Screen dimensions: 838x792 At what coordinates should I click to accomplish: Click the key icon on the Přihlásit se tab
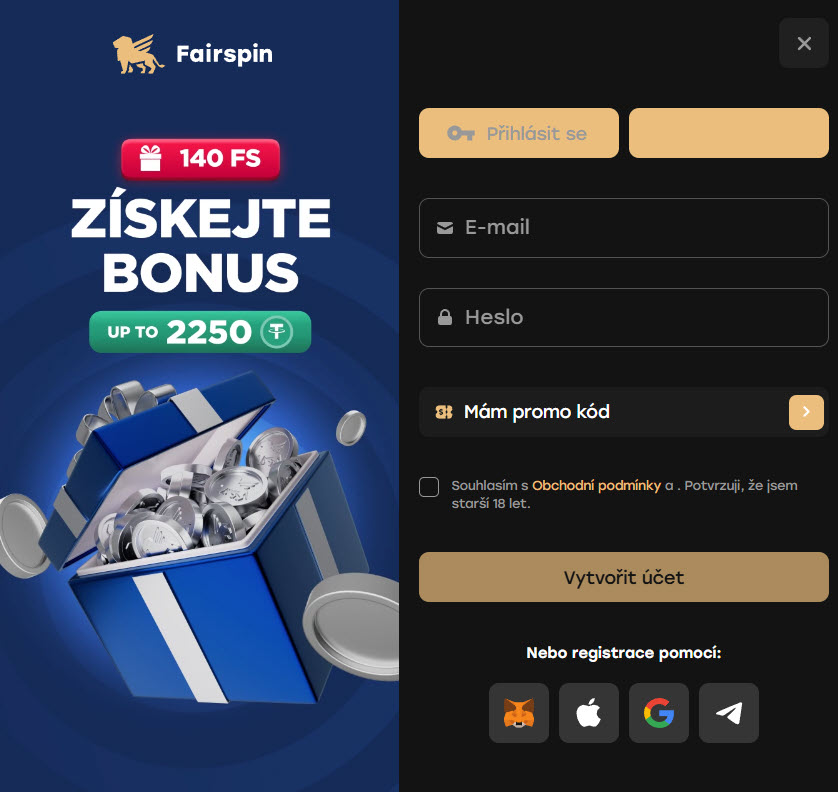tap(461, 133)
